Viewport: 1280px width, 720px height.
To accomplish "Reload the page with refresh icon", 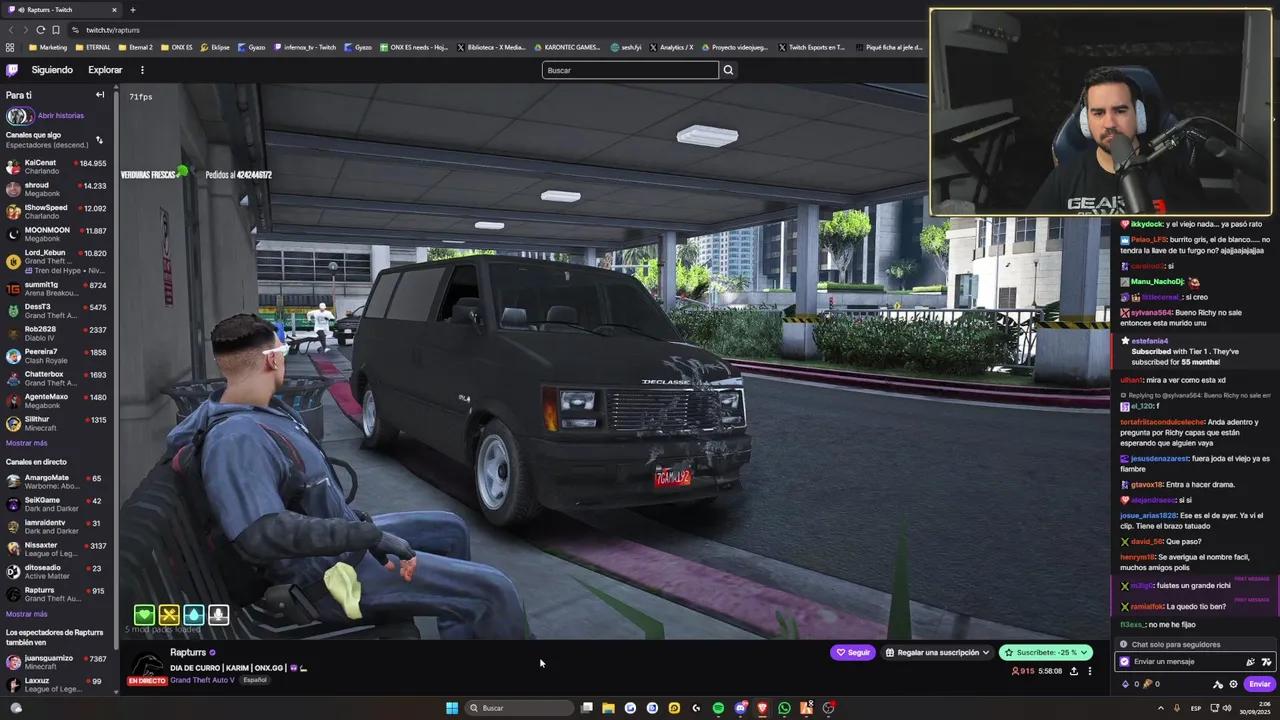I will coord(41,30).
